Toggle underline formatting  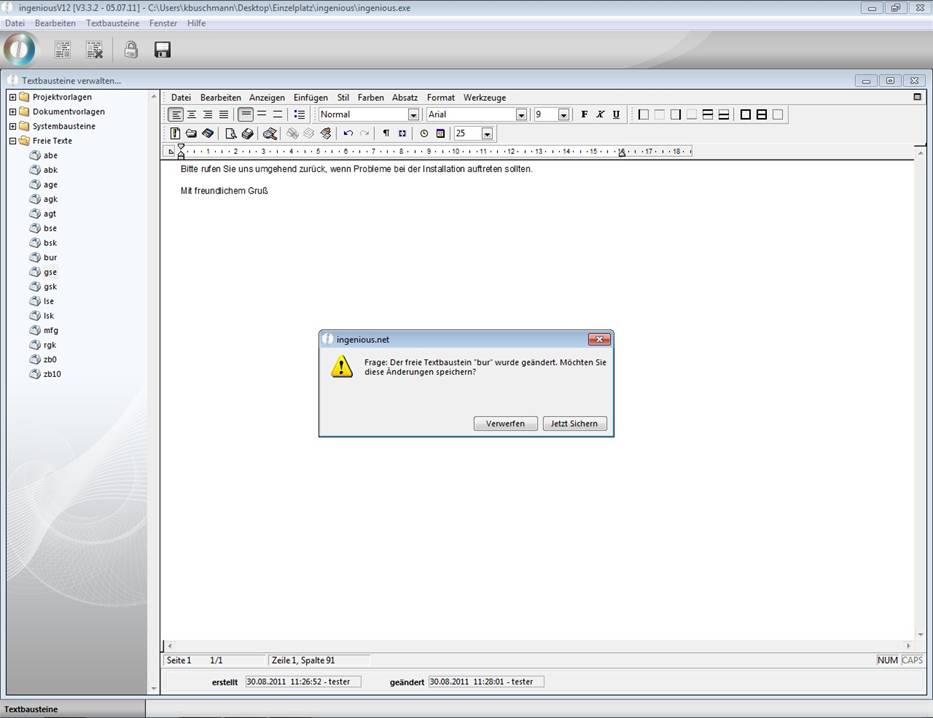coord(616,115)
